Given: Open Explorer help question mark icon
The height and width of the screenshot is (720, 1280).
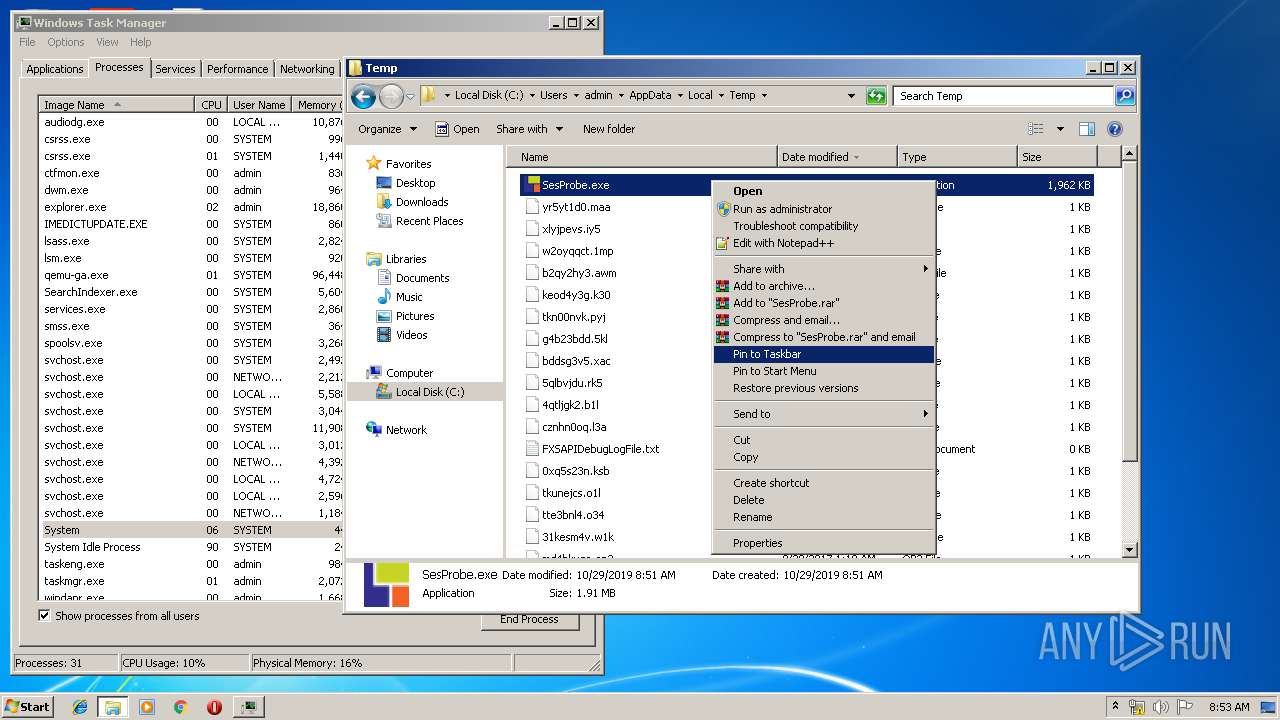Looking at the screenshot, I should (1115, 129).
